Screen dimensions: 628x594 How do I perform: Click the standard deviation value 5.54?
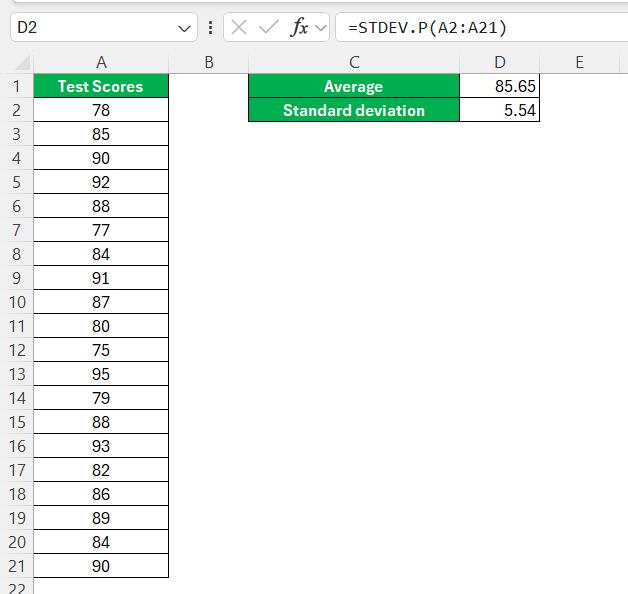point(499,110)
